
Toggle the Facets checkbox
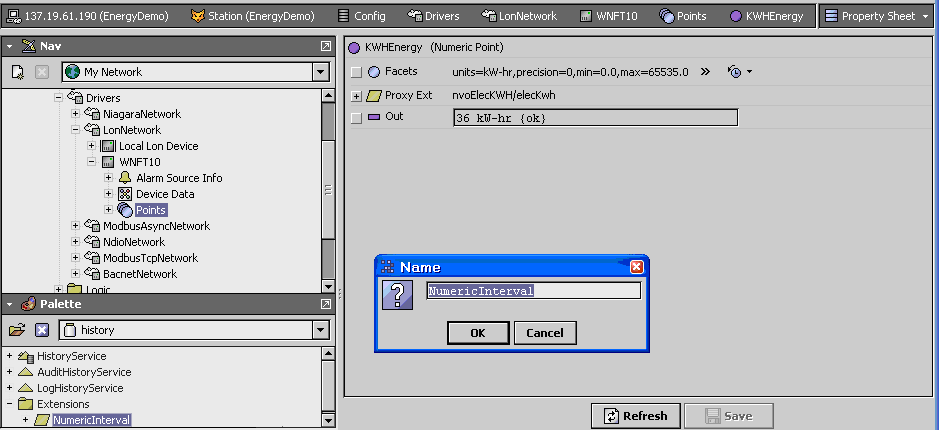point(357,72)
